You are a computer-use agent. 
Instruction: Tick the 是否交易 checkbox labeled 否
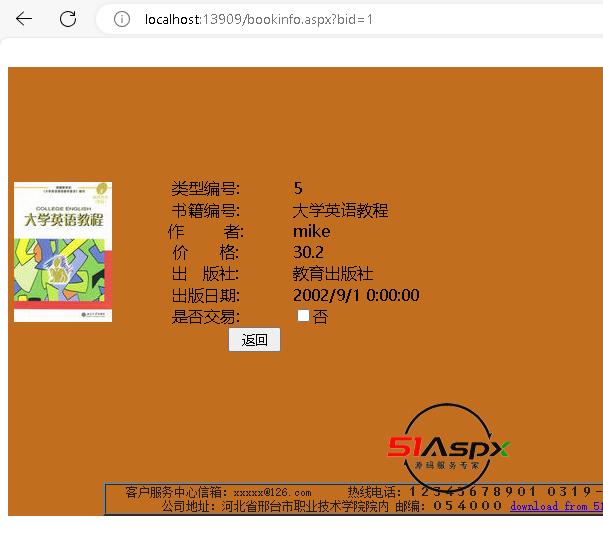pos(303,316)
